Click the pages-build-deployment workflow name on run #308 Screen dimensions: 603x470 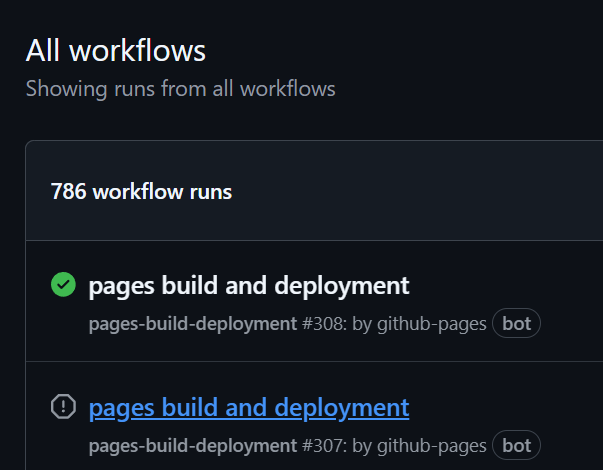click(192, 324)
